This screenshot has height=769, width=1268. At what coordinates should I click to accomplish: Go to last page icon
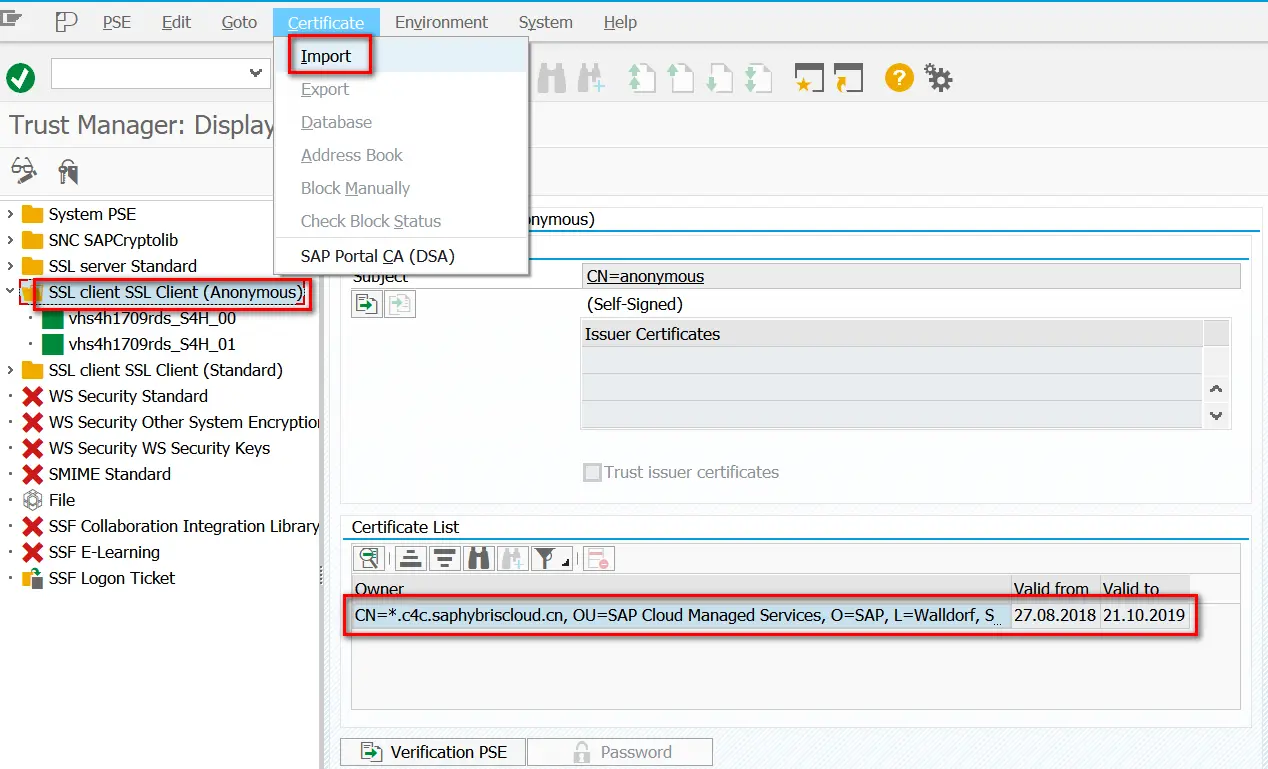click(x=758, y=78)
